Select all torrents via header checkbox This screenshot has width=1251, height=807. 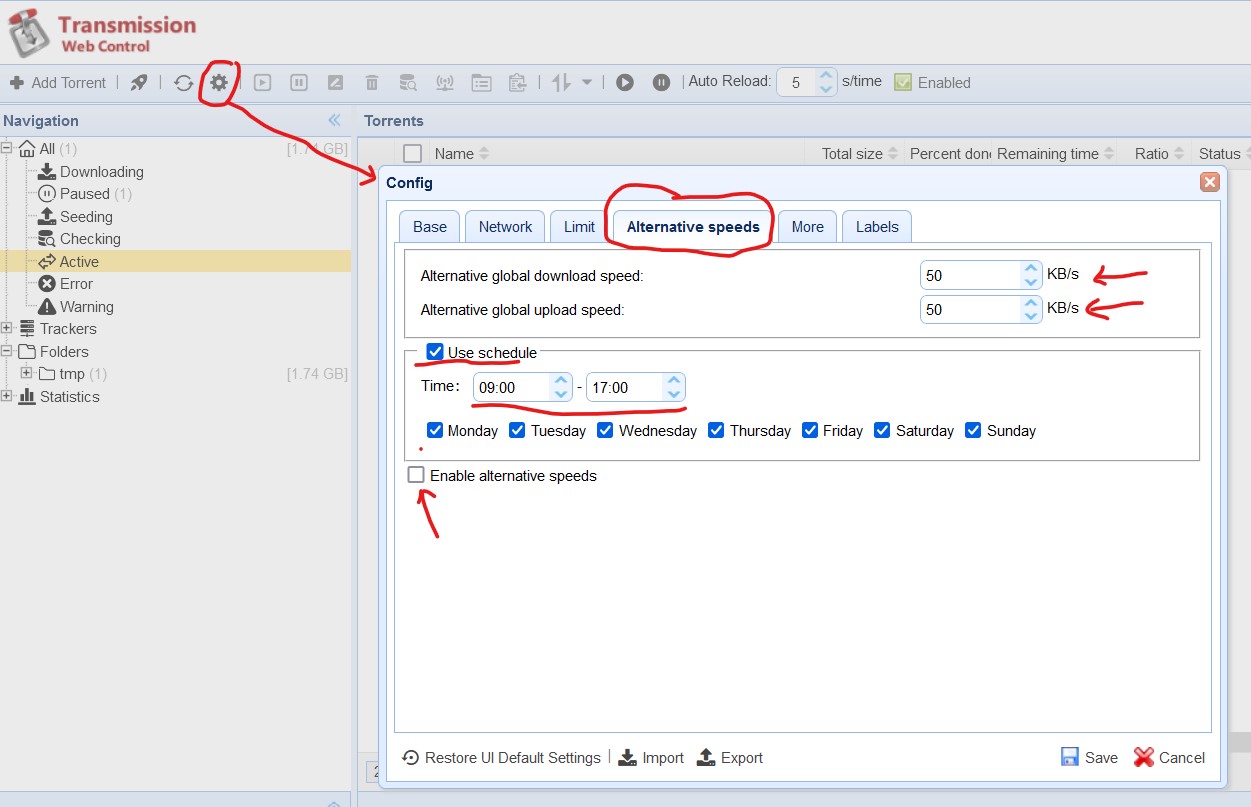412,153
